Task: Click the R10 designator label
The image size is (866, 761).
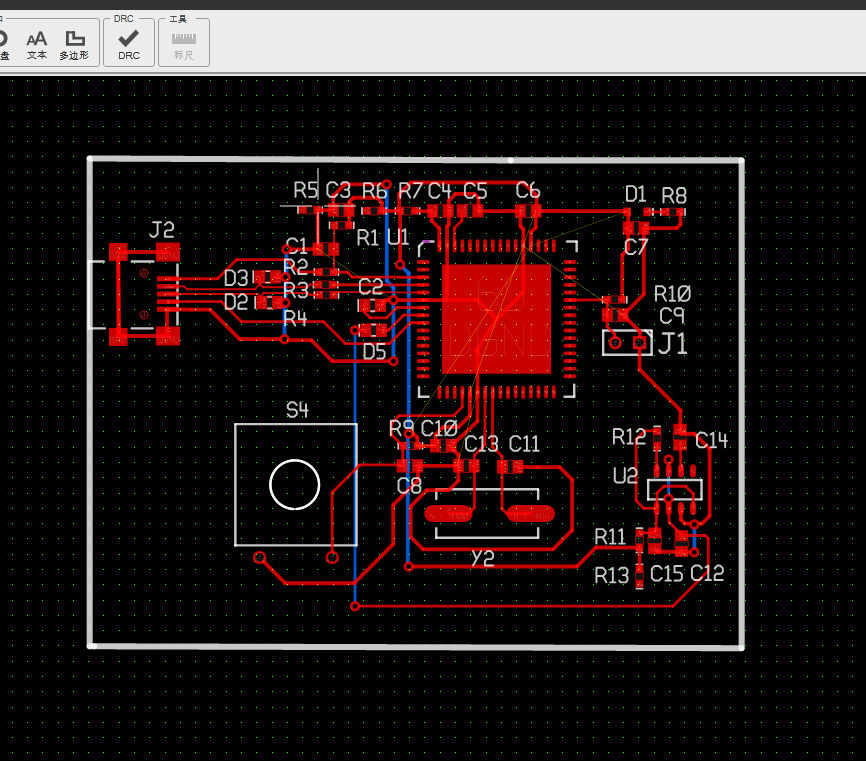Action: (x=672, y=294)
